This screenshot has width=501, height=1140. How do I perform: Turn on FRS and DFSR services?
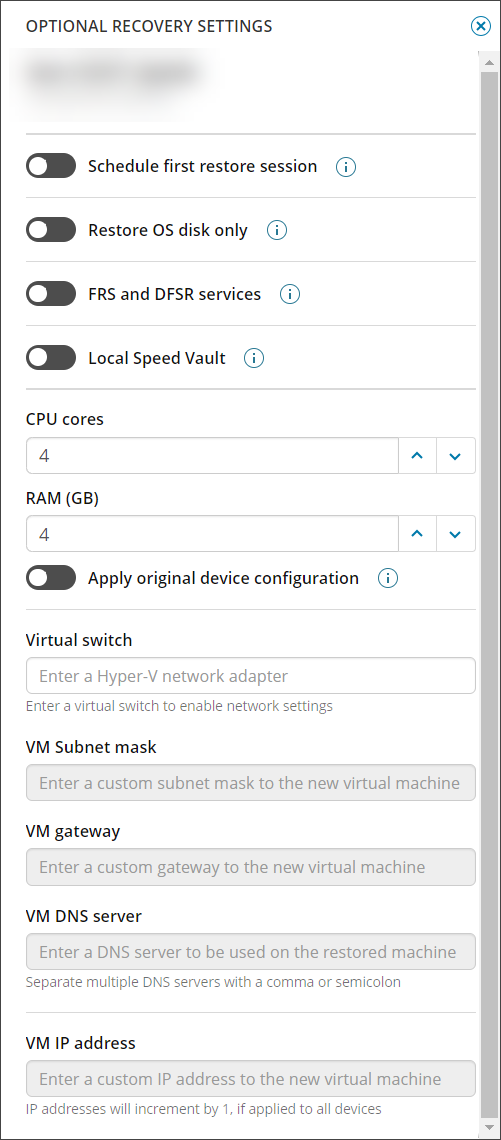point(51,294)
